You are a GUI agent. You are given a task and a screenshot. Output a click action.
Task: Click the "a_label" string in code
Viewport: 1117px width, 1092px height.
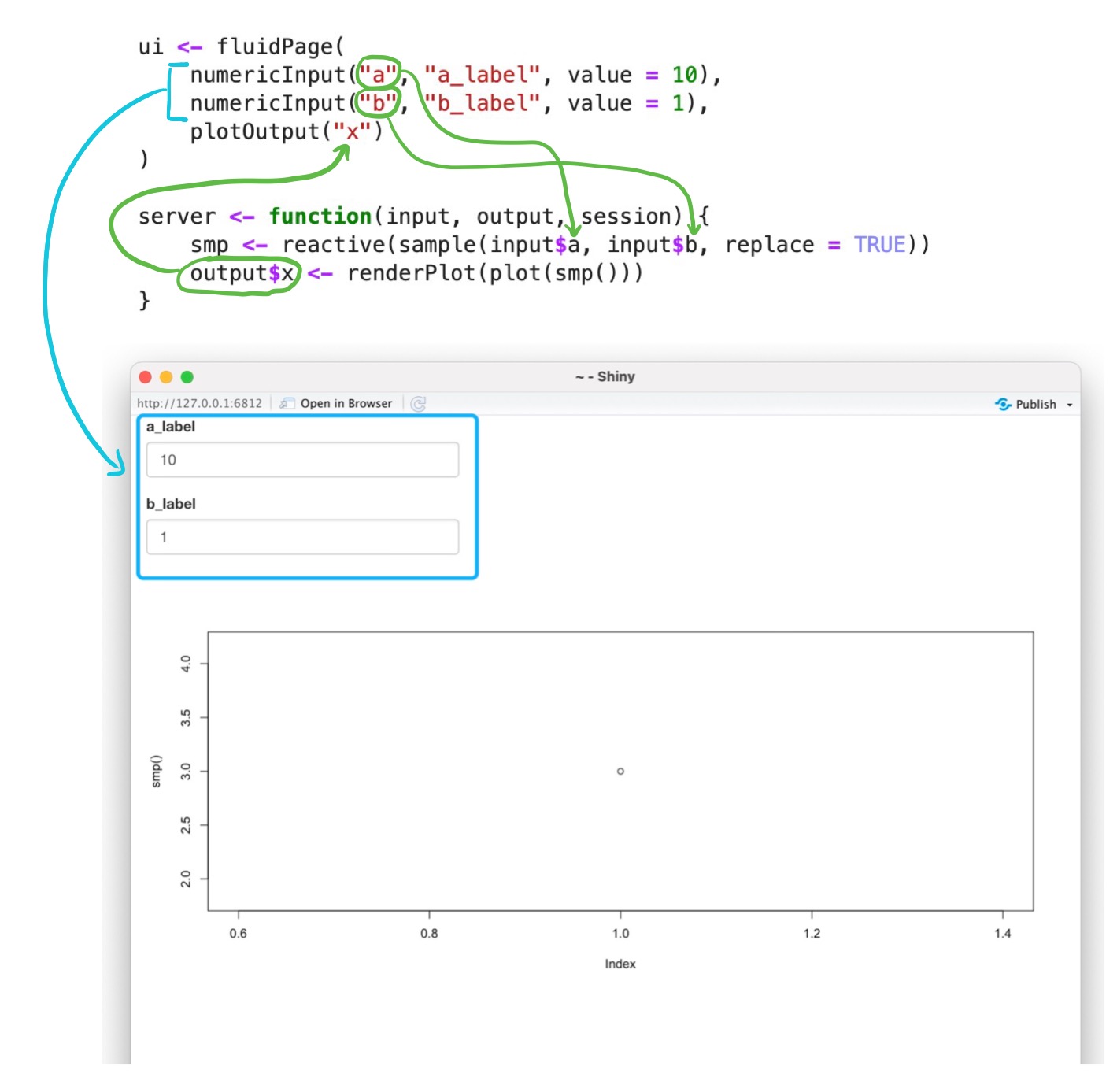coord(483,75)
